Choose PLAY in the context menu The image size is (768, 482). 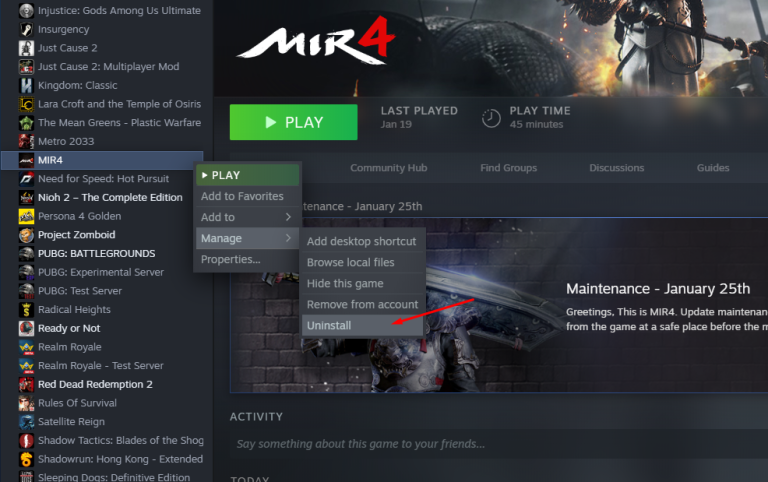pyautogui.click(x=248, y=175)
